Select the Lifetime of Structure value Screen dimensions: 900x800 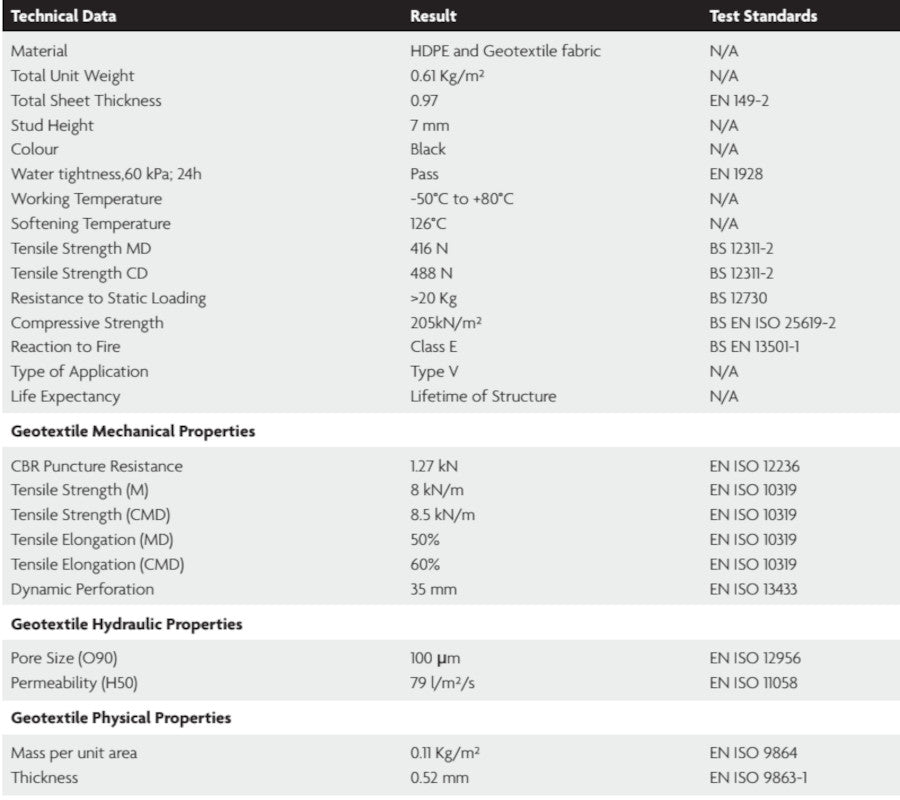(483, 396)
